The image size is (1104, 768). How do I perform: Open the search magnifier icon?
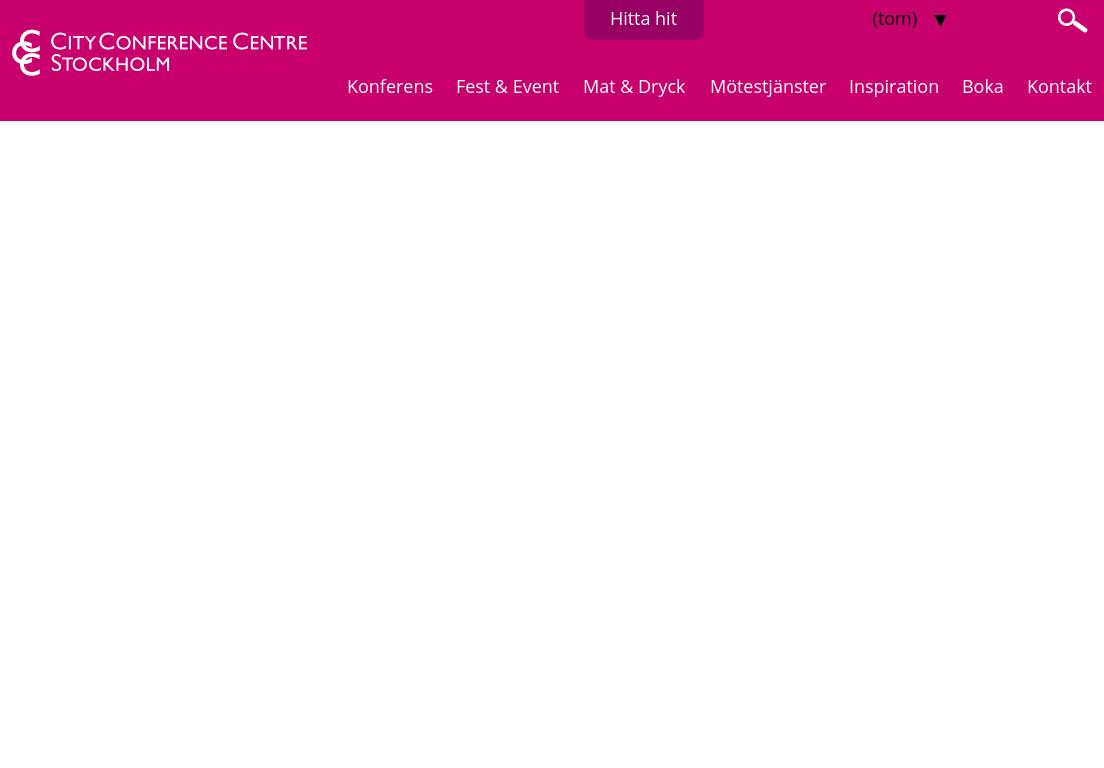click(1072, 20)
